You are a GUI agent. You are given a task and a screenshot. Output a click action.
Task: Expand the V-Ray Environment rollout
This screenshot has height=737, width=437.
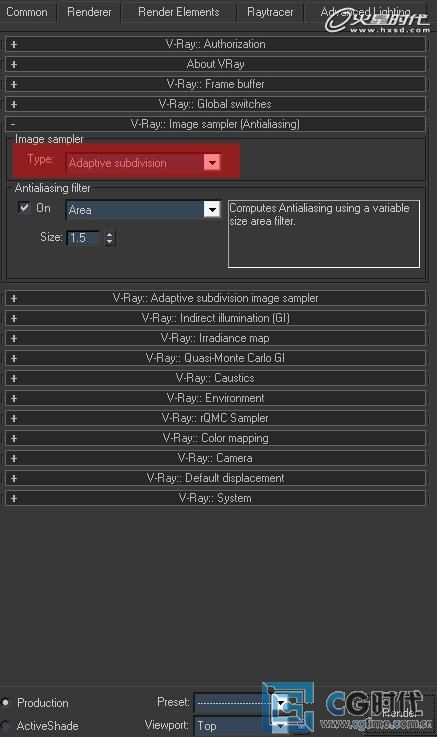click(216, 398)
